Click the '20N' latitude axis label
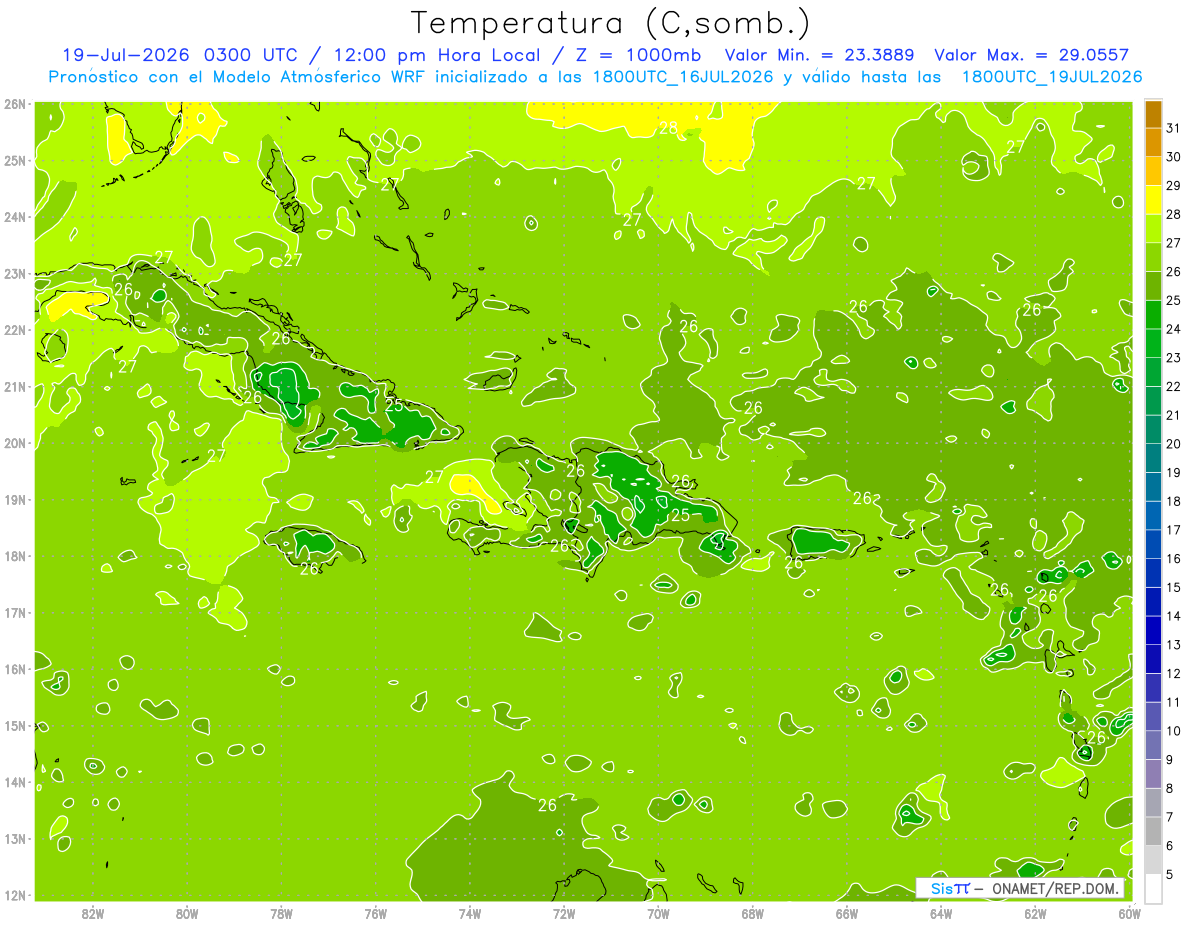The height and width of the screenshot is (927, 1200). (x=14, y=443)
